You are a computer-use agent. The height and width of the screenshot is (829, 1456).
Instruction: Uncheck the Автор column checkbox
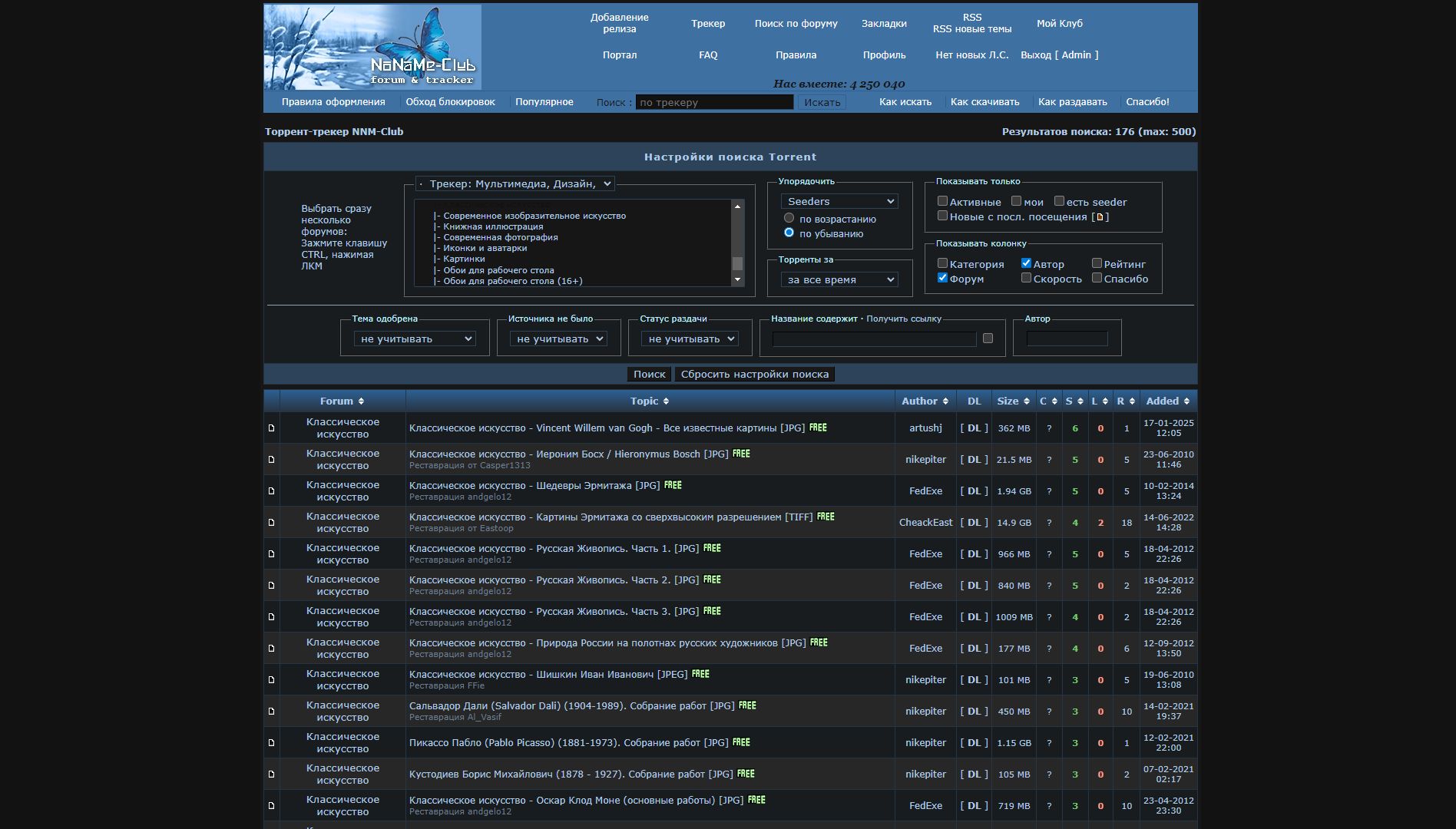(x=1026, y=263)
